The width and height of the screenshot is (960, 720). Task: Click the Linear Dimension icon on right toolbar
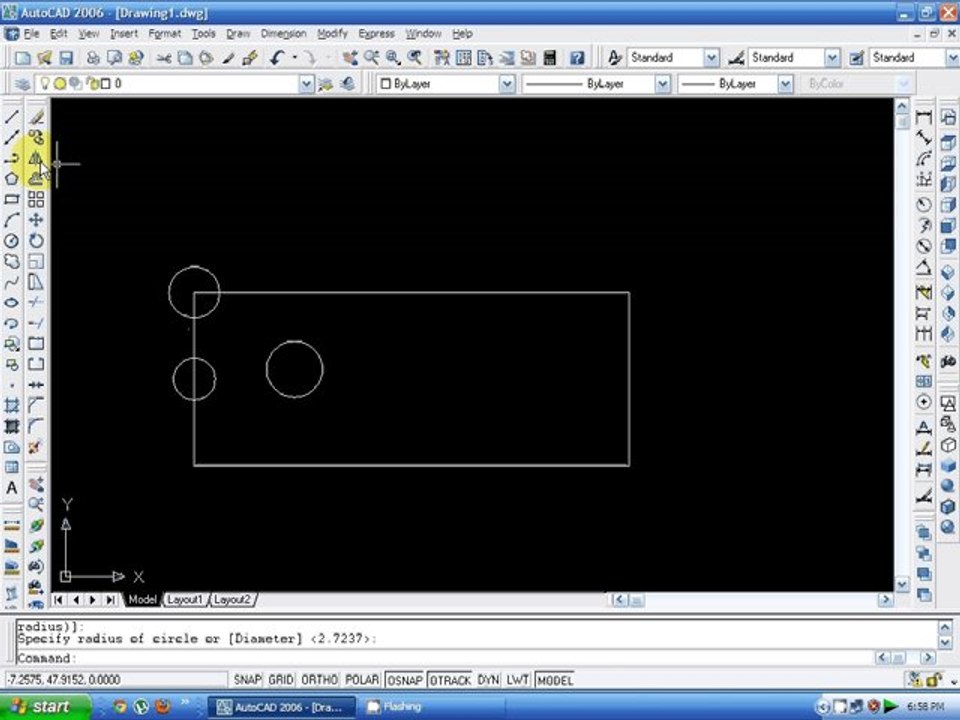[x=924, y=116]
